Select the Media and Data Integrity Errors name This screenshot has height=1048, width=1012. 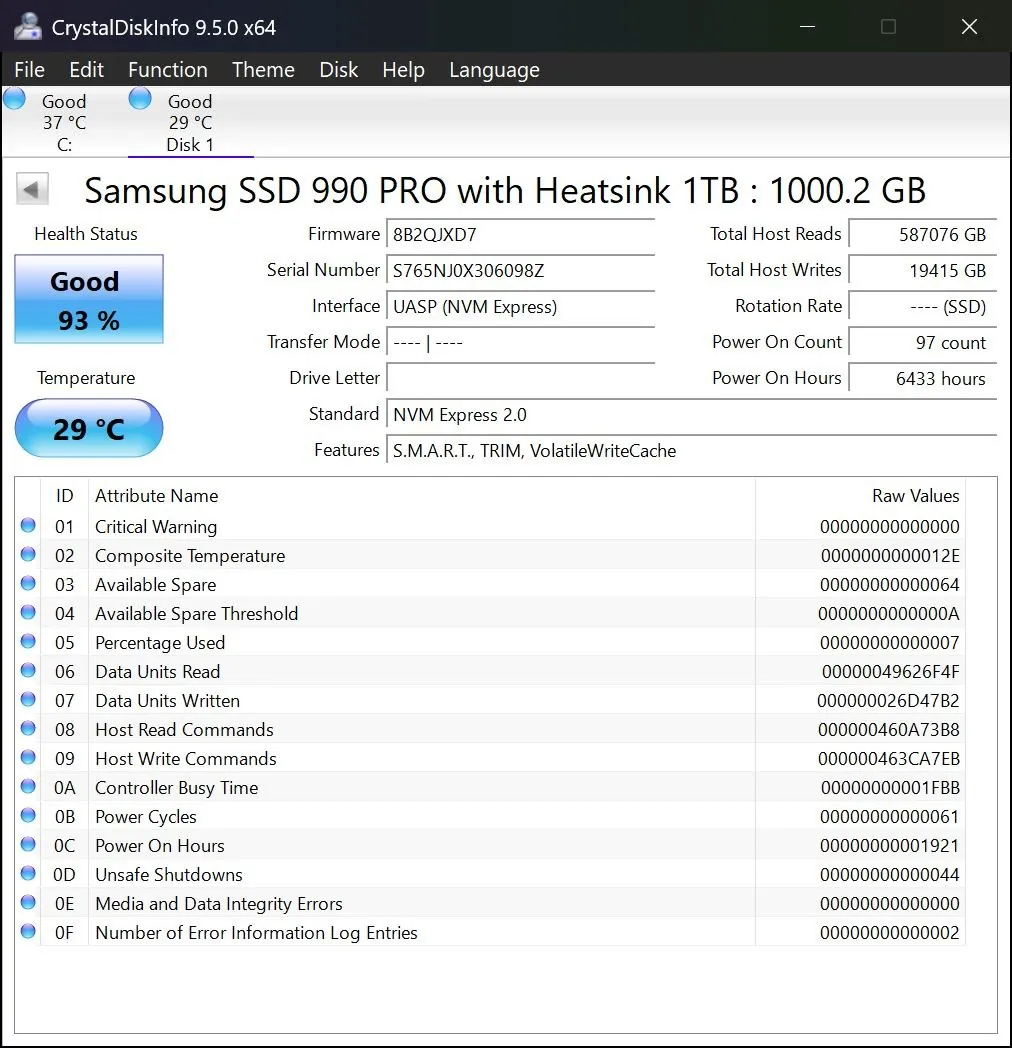tap(219, 904)
